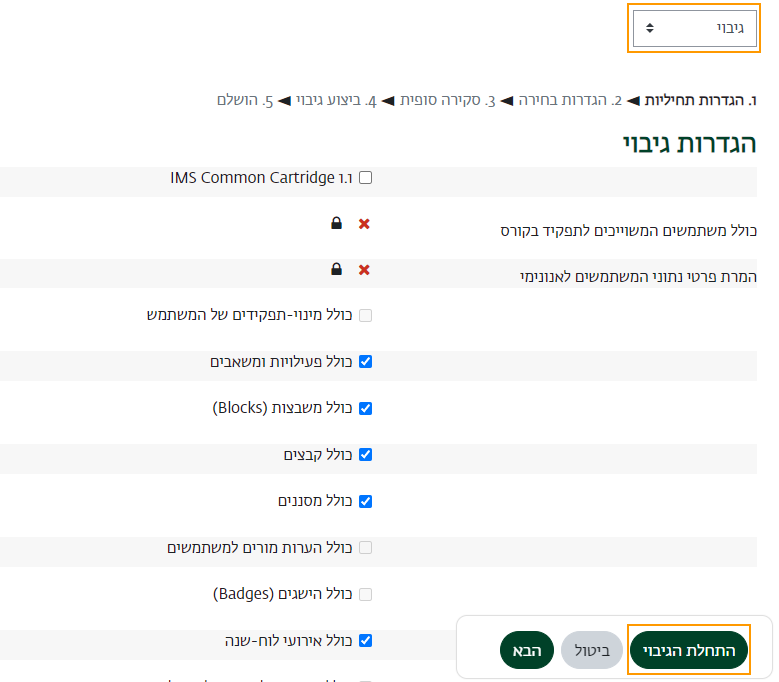Click the up-down arrows in the גיבוי selector

[x=649, y=28]
